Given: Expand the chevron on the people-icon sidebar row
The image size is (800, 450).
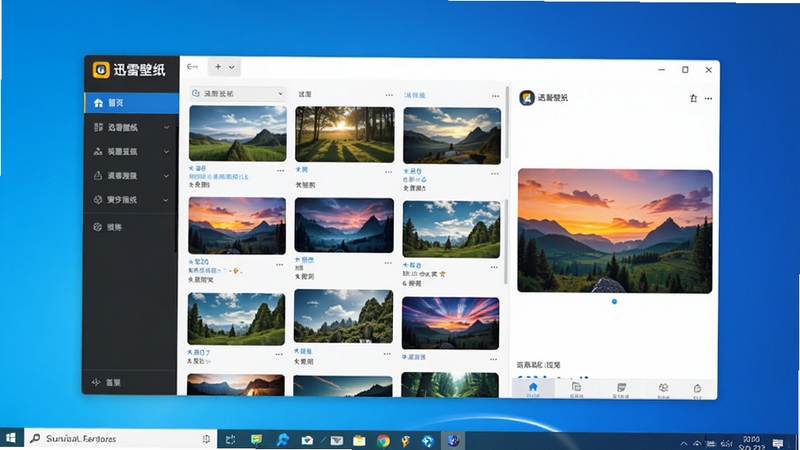Looking at the screenshot, I should pos(166,152).
